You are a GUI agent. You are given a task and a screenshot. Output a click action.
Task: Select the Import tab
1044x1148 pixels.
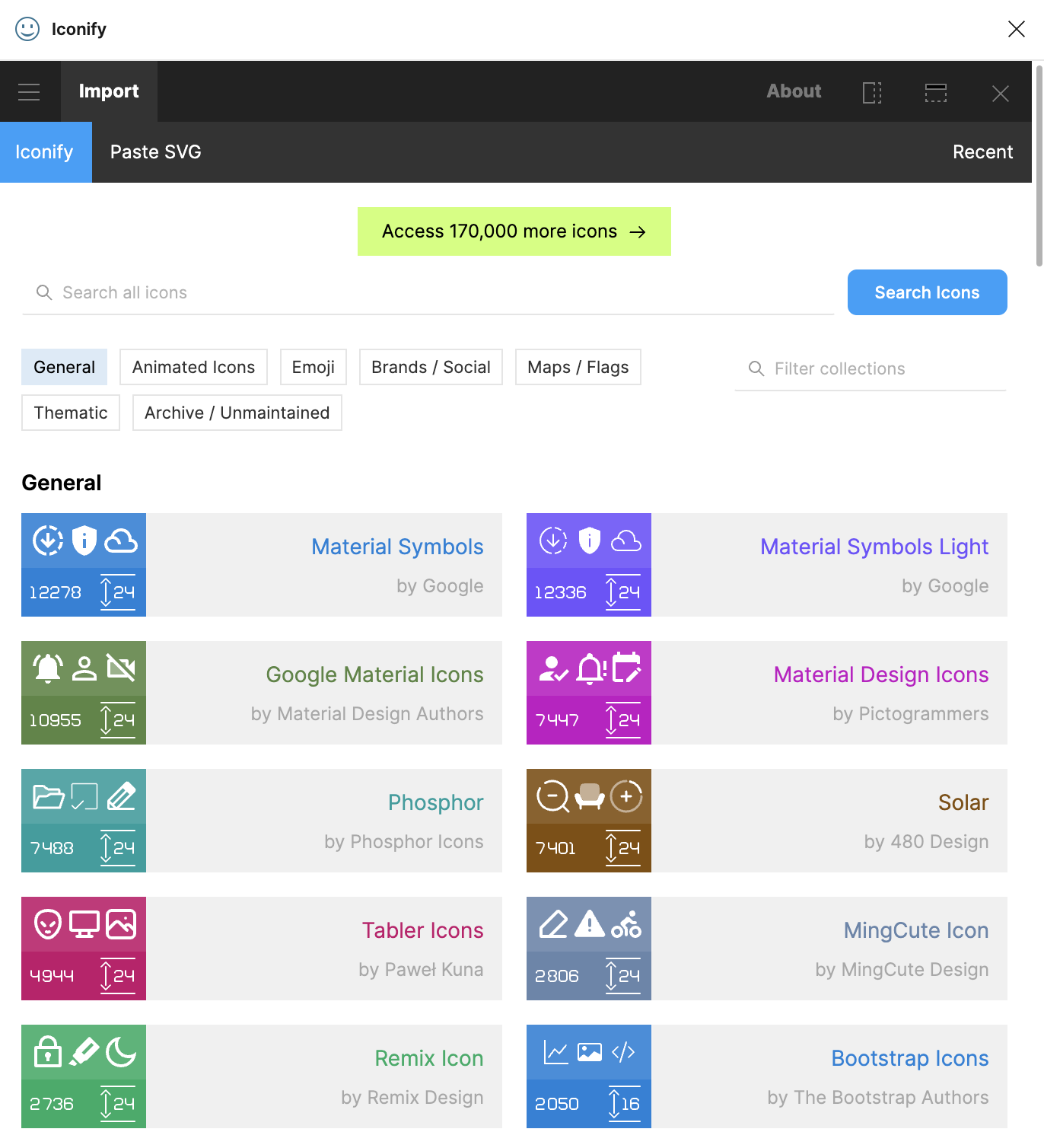coord(109,91)
